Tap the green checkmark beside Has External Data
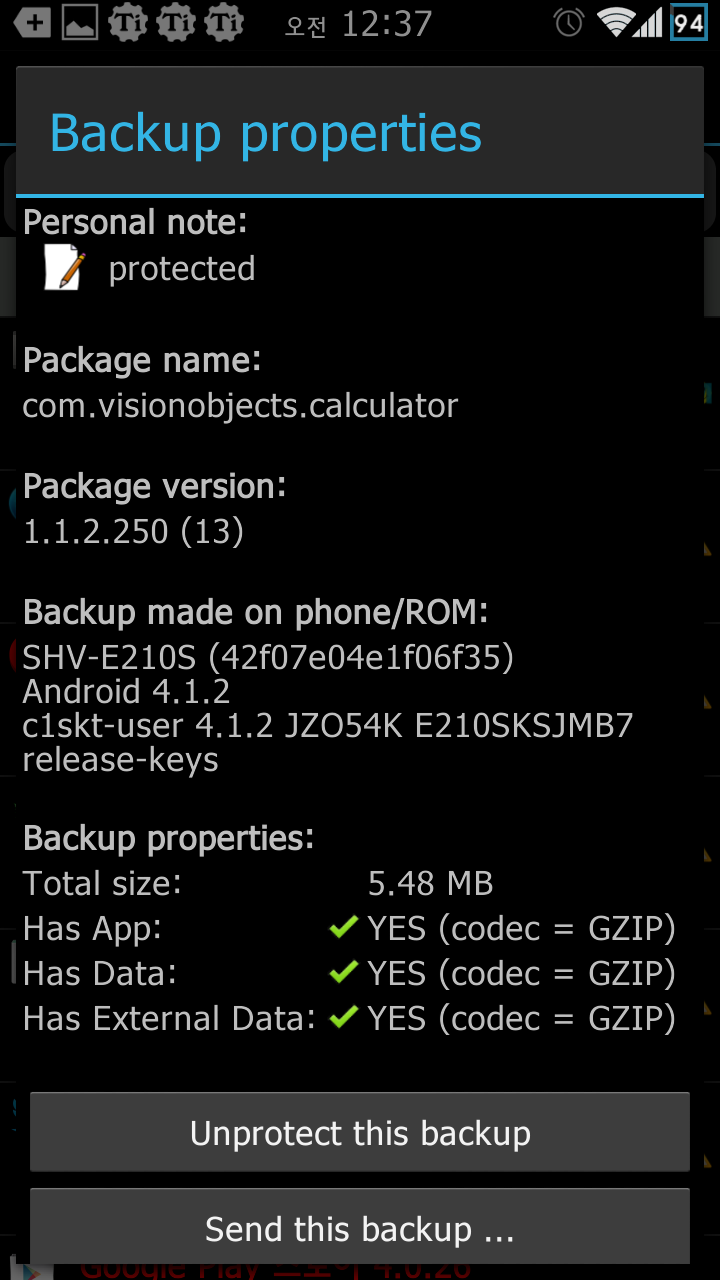 [343, 1017]
